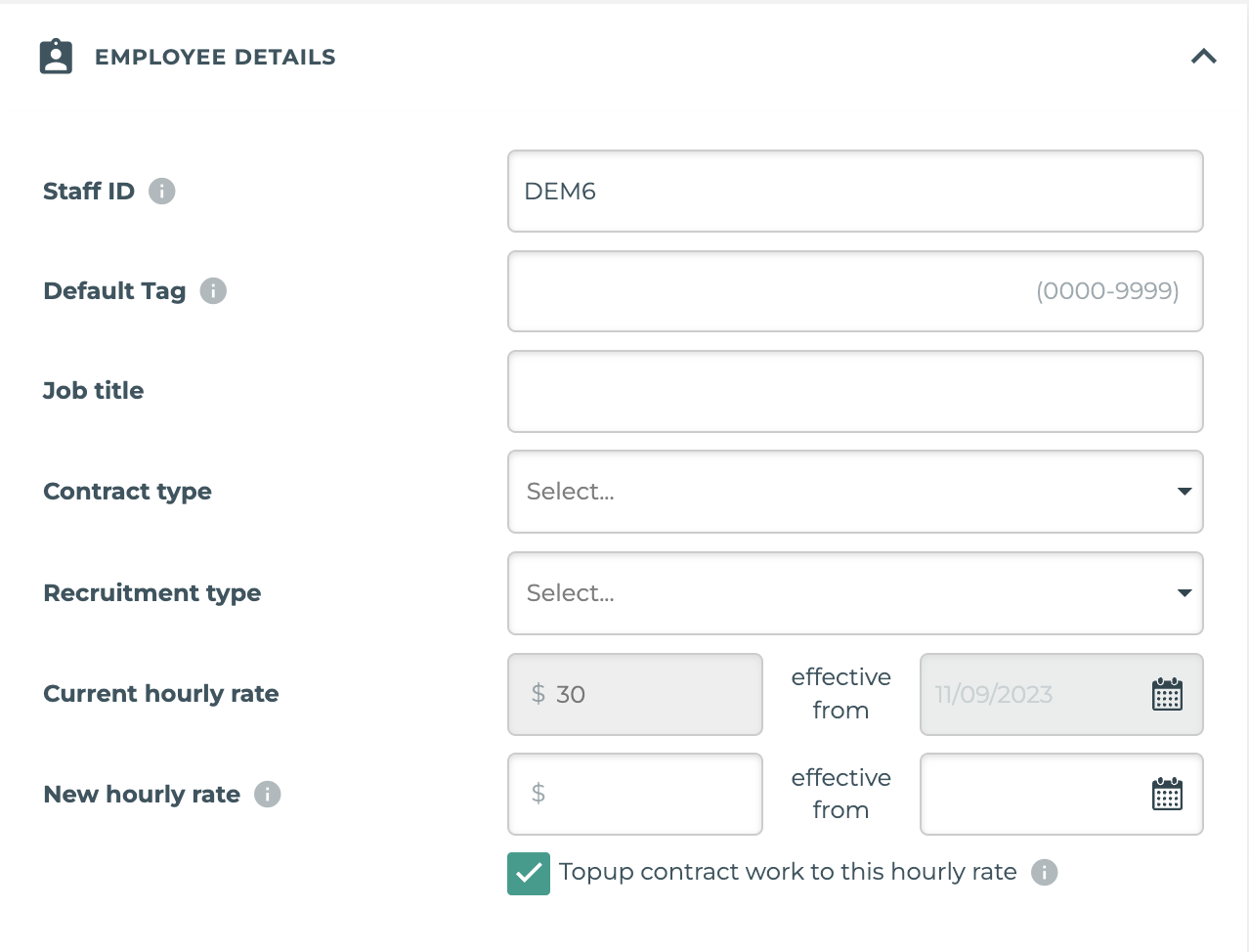The height and width of the screenshot is (952, 1249).
Task: Click the new rate effective from date field
Action: pos(1031,794)
